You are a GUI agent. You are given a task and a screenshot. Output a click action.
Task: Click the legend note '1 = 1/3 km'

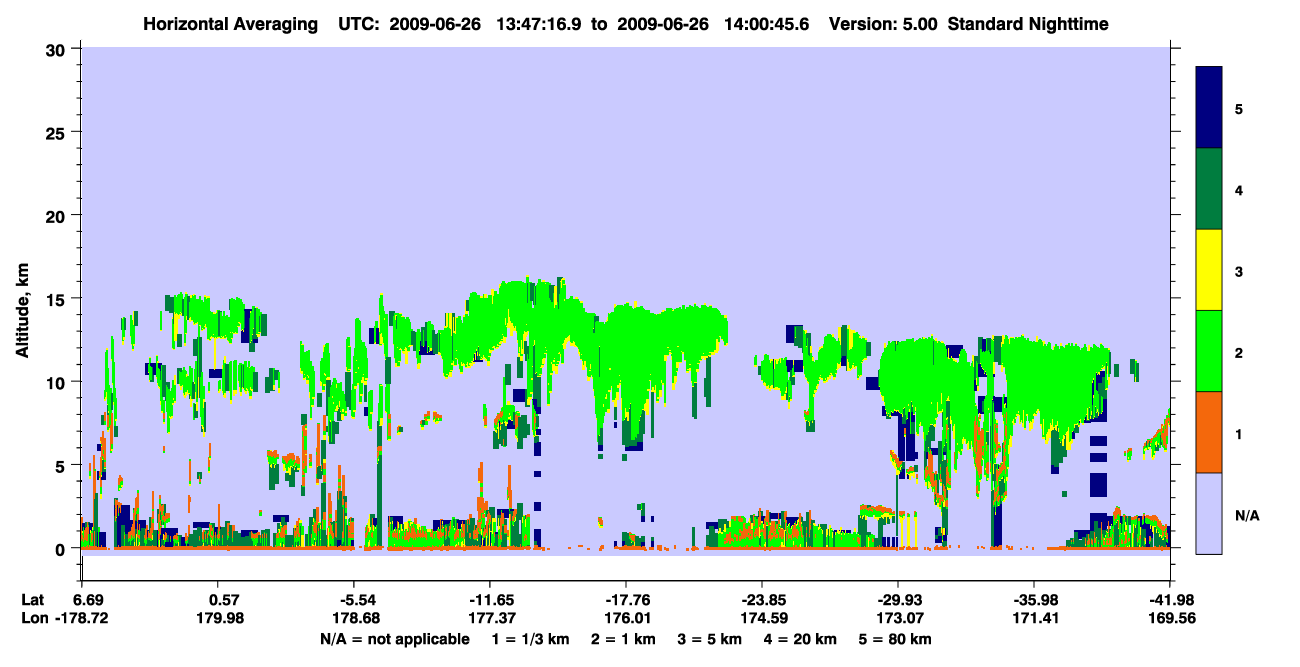(529, 639)
